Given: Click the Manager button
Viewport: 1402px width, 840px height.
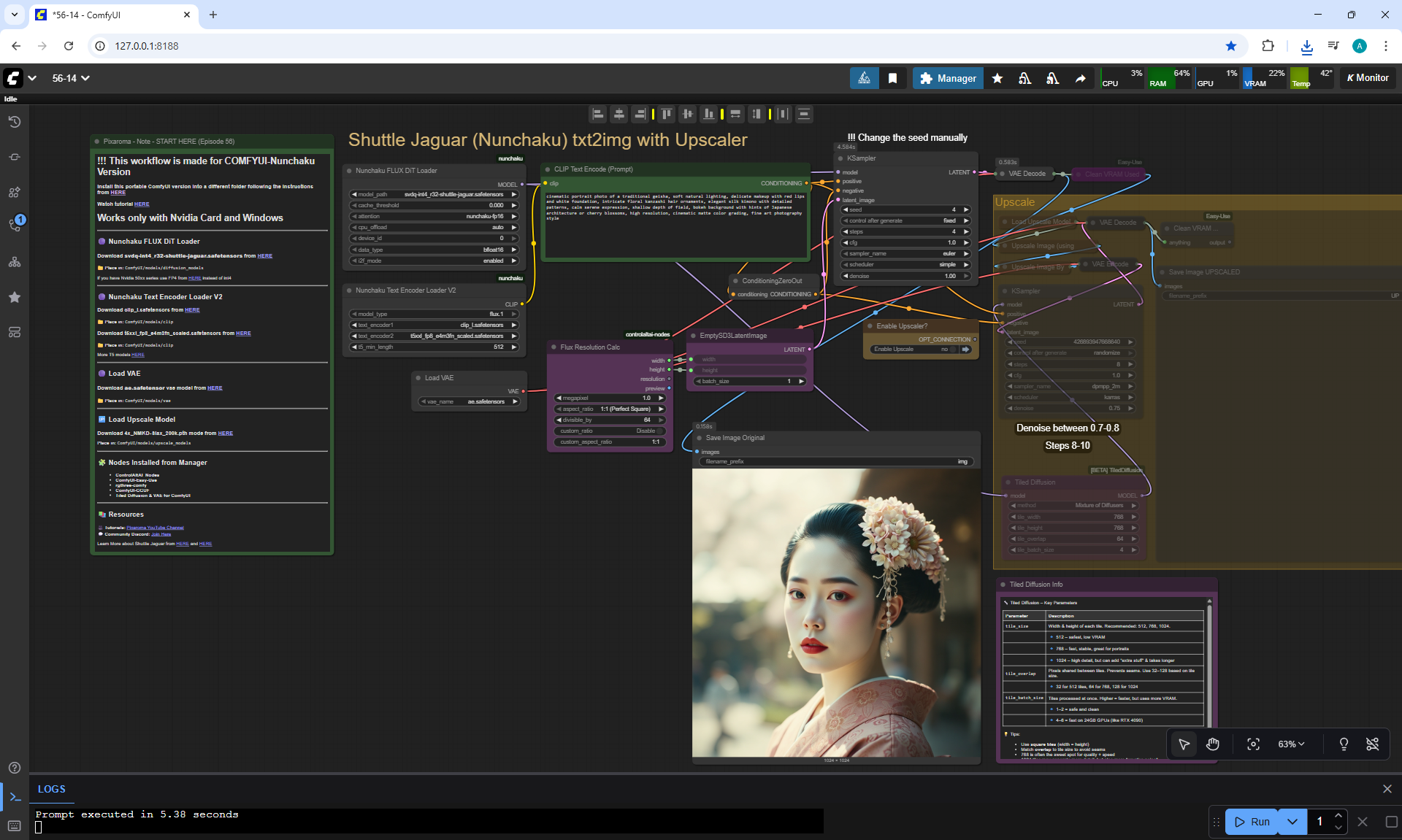Looking at the screenshot, I should pos(948,78).
